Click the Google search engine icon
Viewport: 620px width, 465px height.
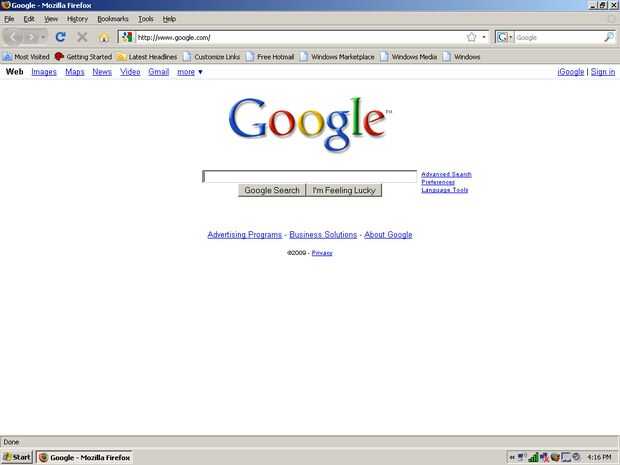502,37
